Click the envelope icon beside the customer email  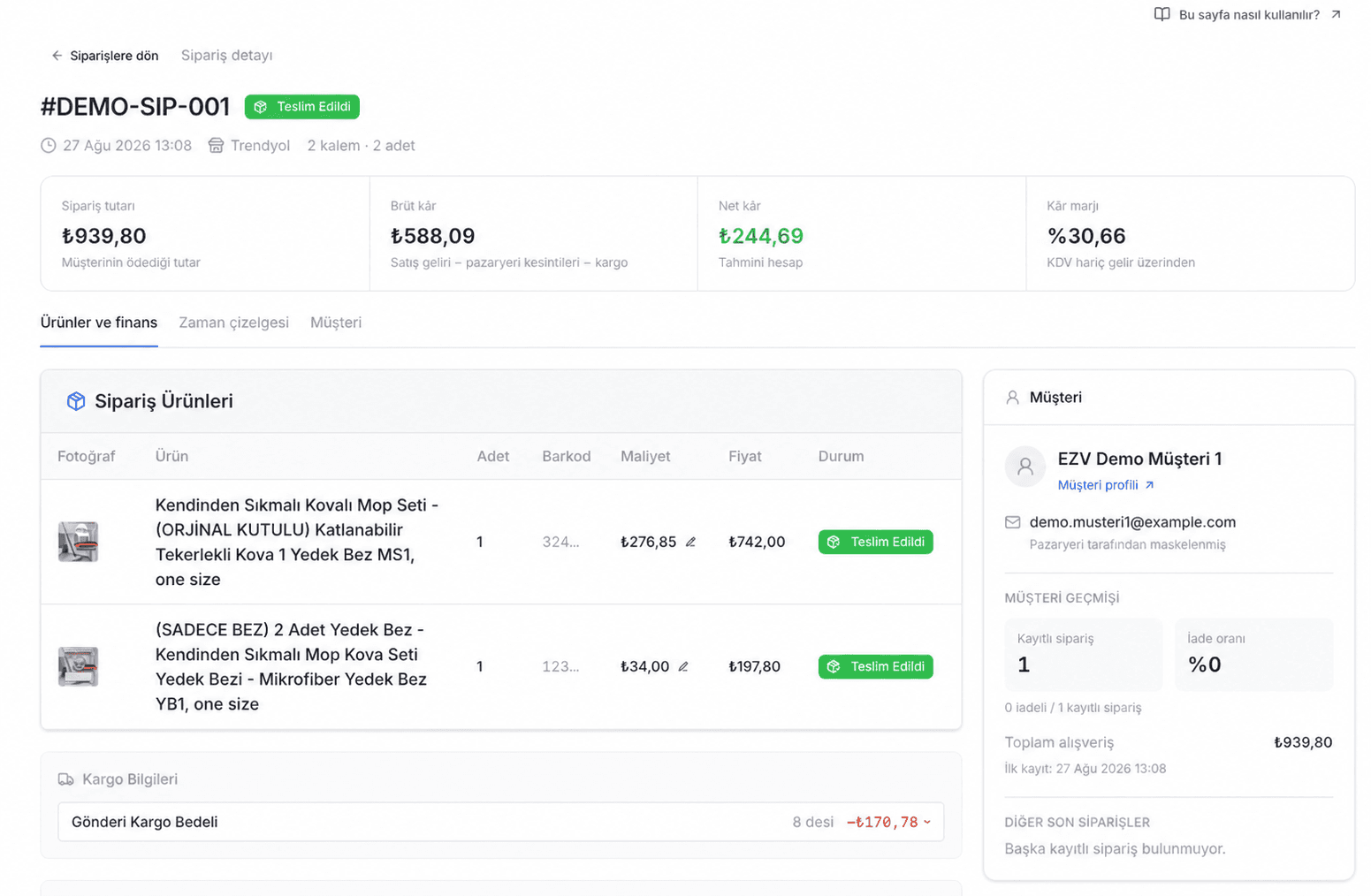click(1013, 522)
